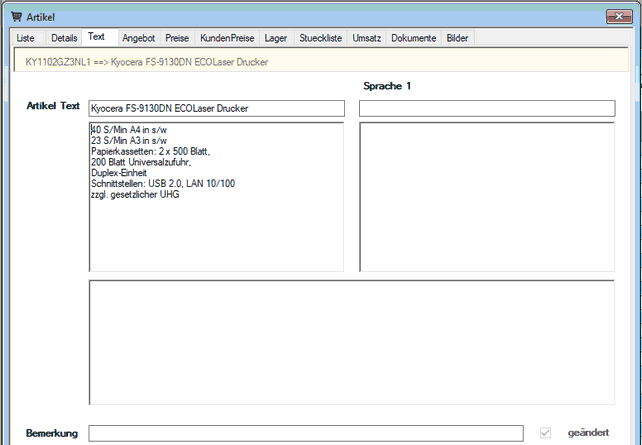Focus the Bemerkung input field
This screenshot has width=642, height=445.
tap(306, 433)
